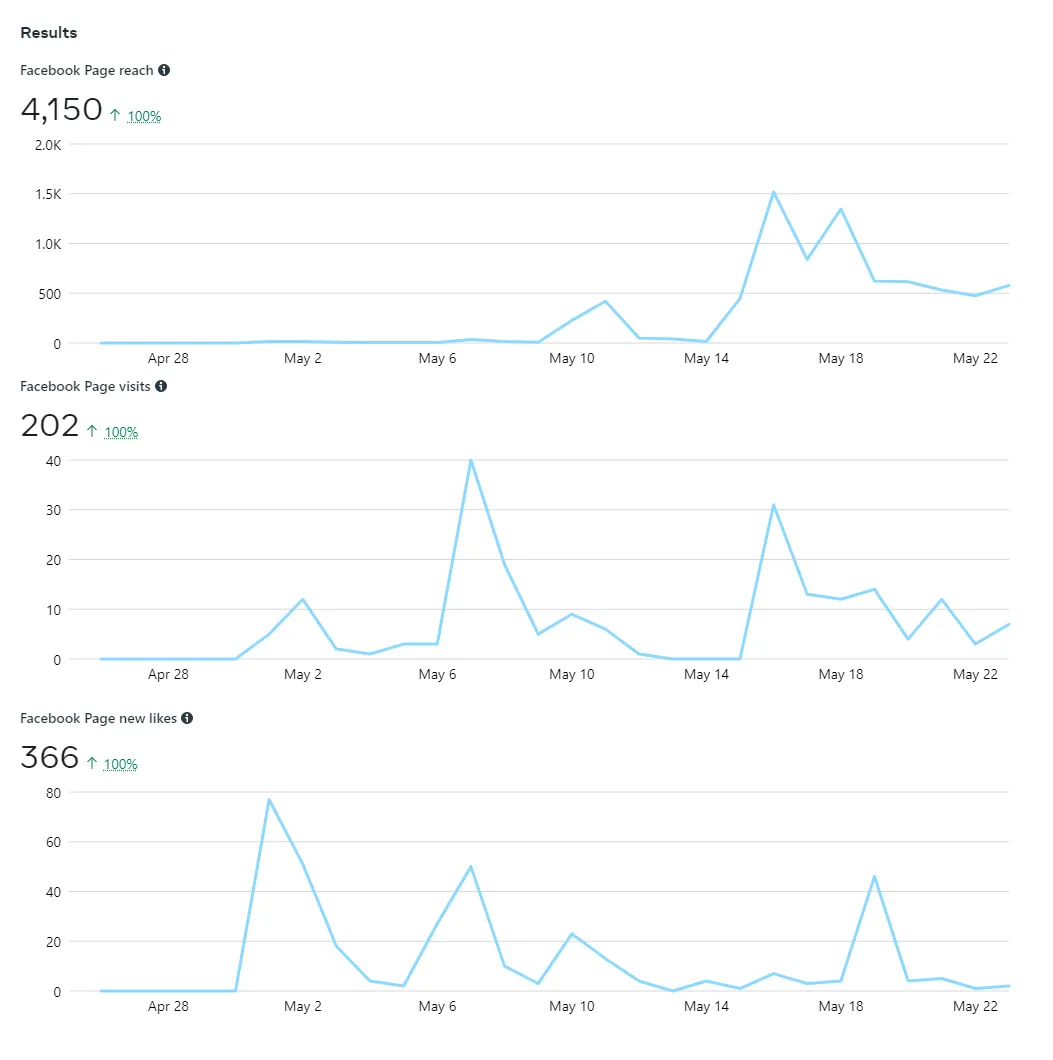This screenshot has width=1053, height=1060.
Task: Select the 202 page visits total
Action: tap(49, 425)
